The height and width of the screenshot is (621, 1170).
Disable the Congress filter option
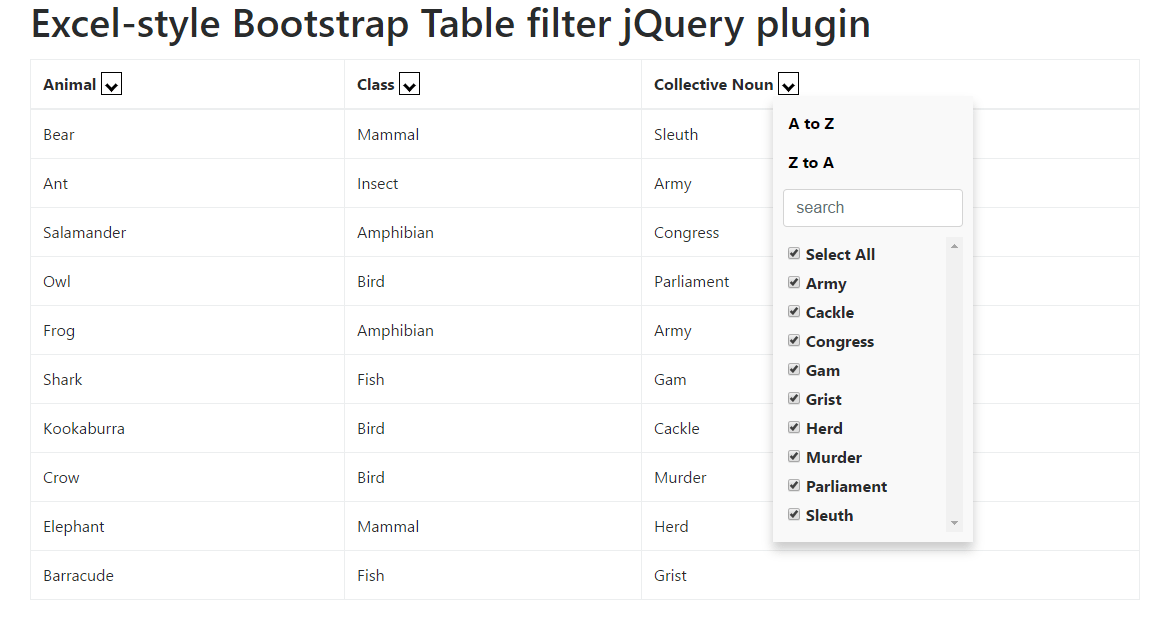click(794, 341)
